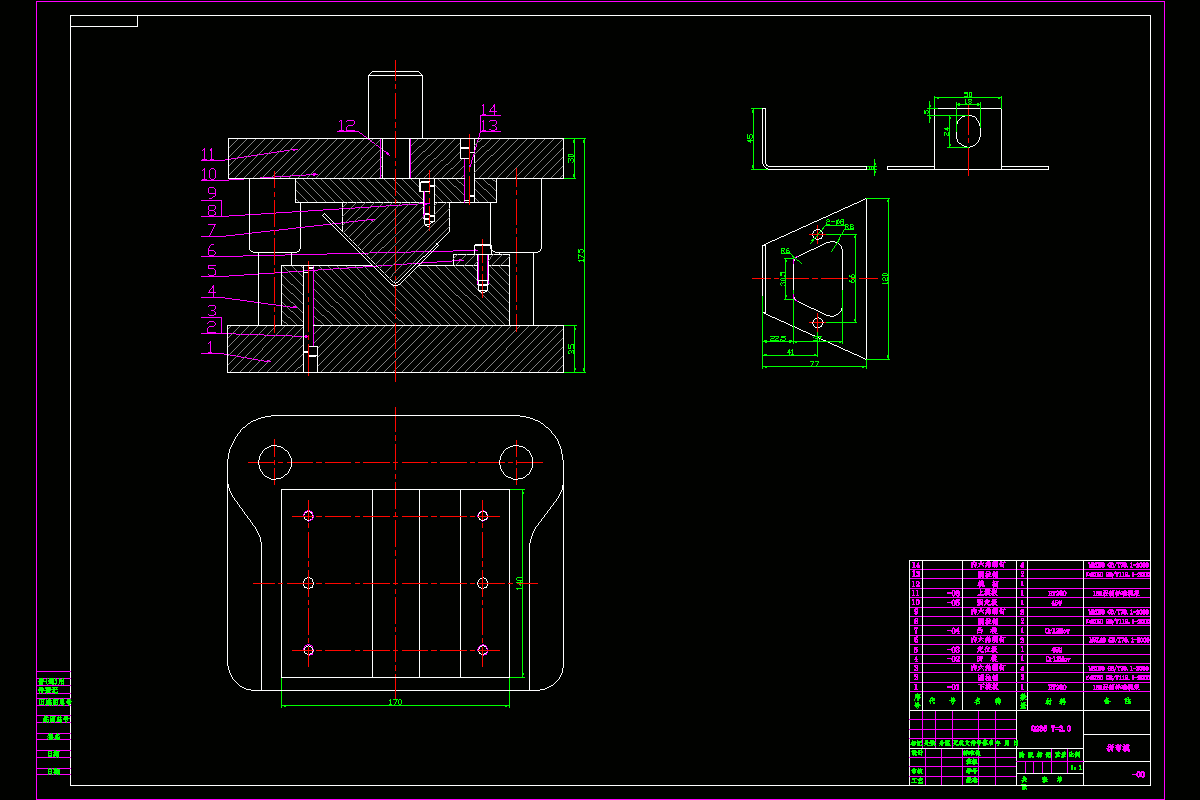Select balloon label 10 in the assembly view

tap(209, 174)
